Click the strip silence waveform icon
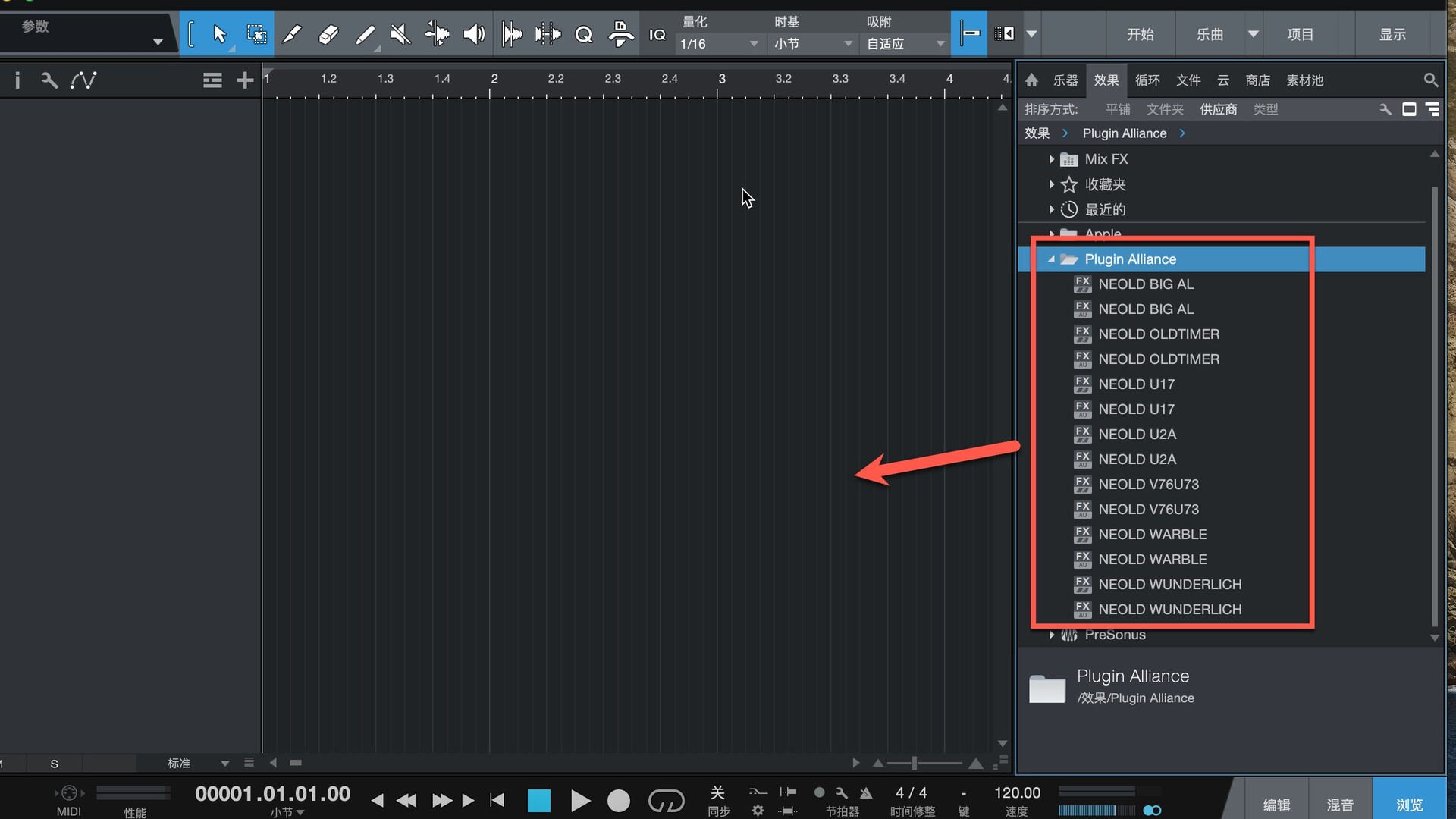Screen dimensions: 1456x819 [x=512, y=34]
